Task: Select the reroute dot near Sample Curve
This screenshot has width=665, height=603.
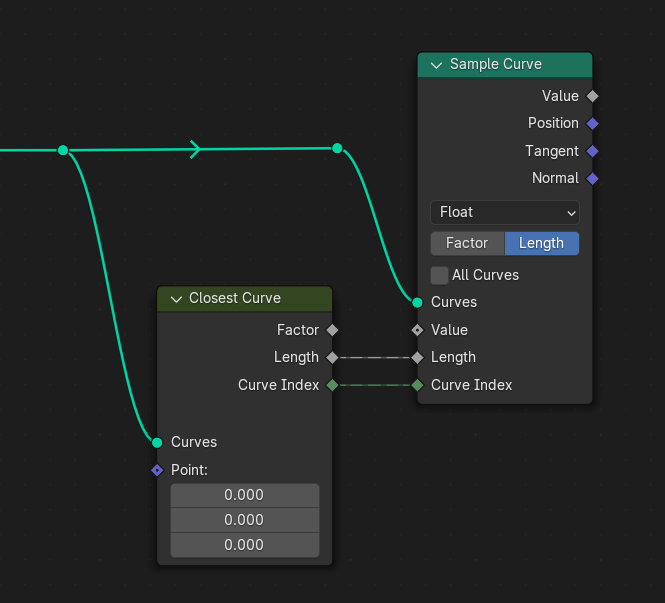Action: (337, 148)
